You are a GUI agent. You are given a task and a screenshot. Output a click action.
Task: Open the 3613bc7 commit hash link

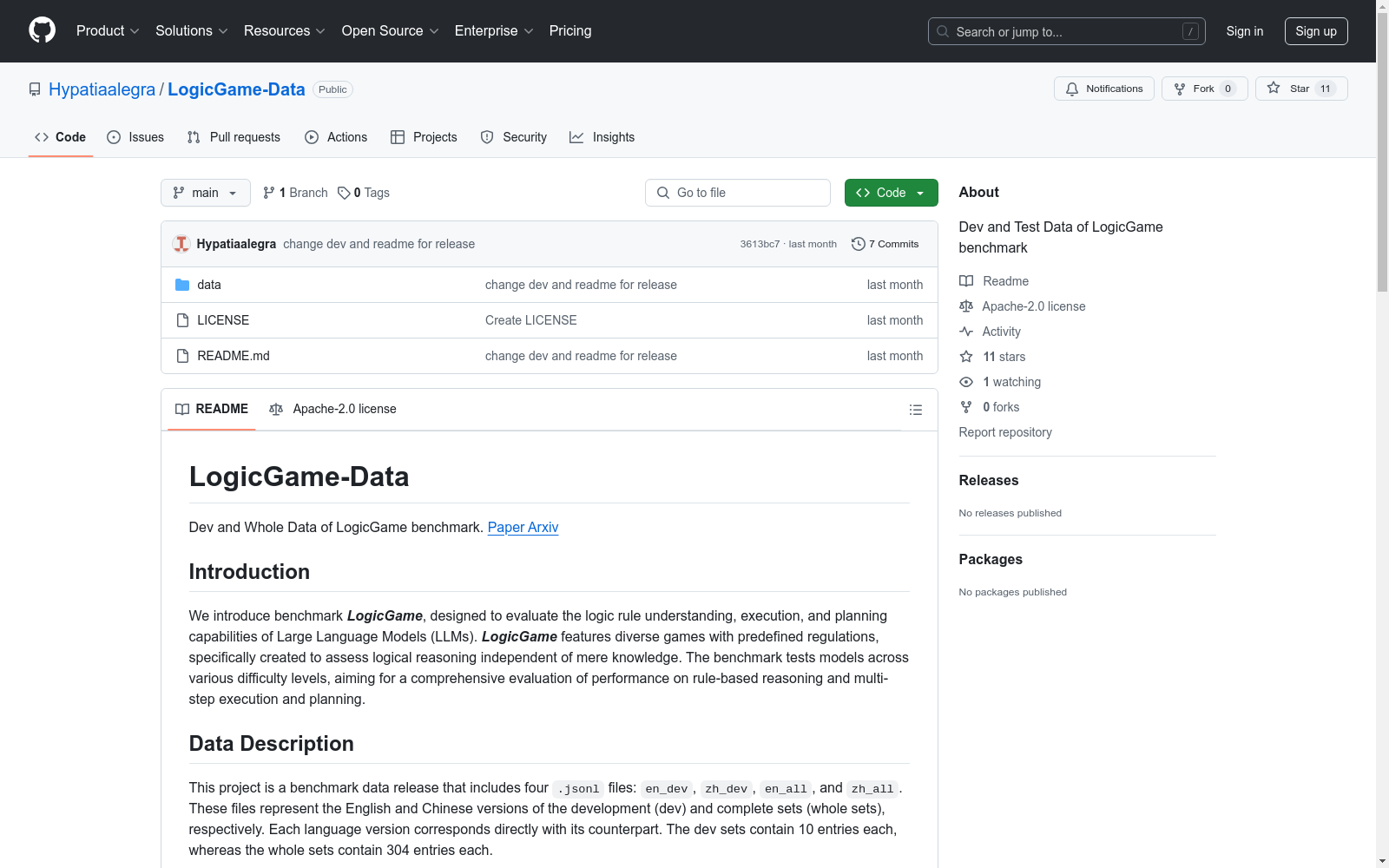click(760, 244)
